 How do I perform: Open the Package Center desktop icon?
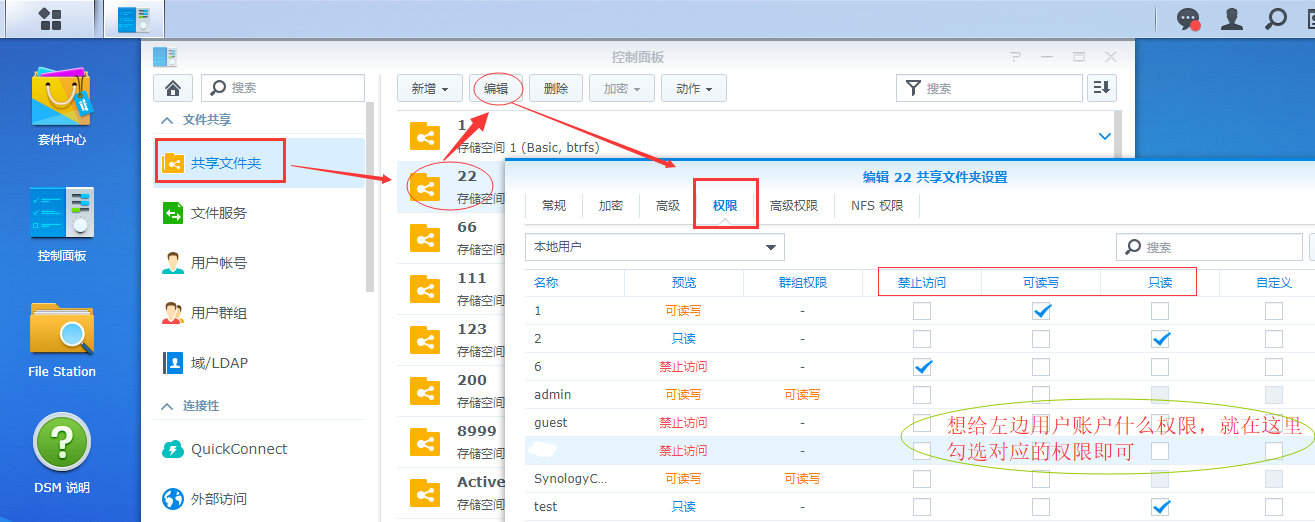(61, 105)
